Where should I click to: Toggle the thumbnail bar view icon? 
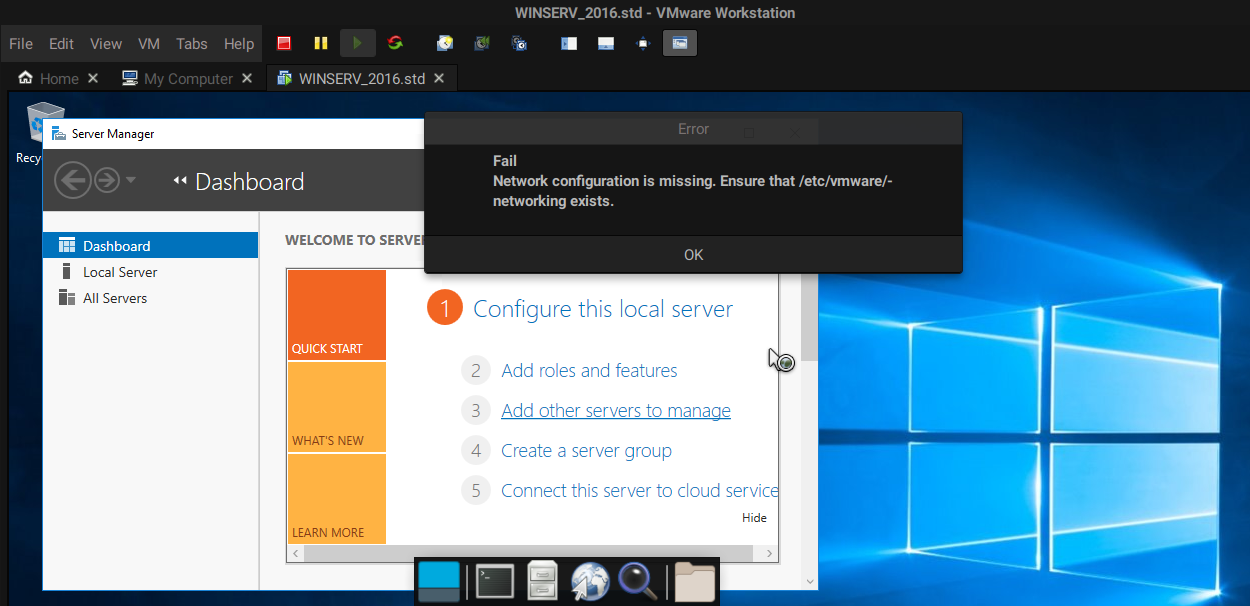pos(606,43)
